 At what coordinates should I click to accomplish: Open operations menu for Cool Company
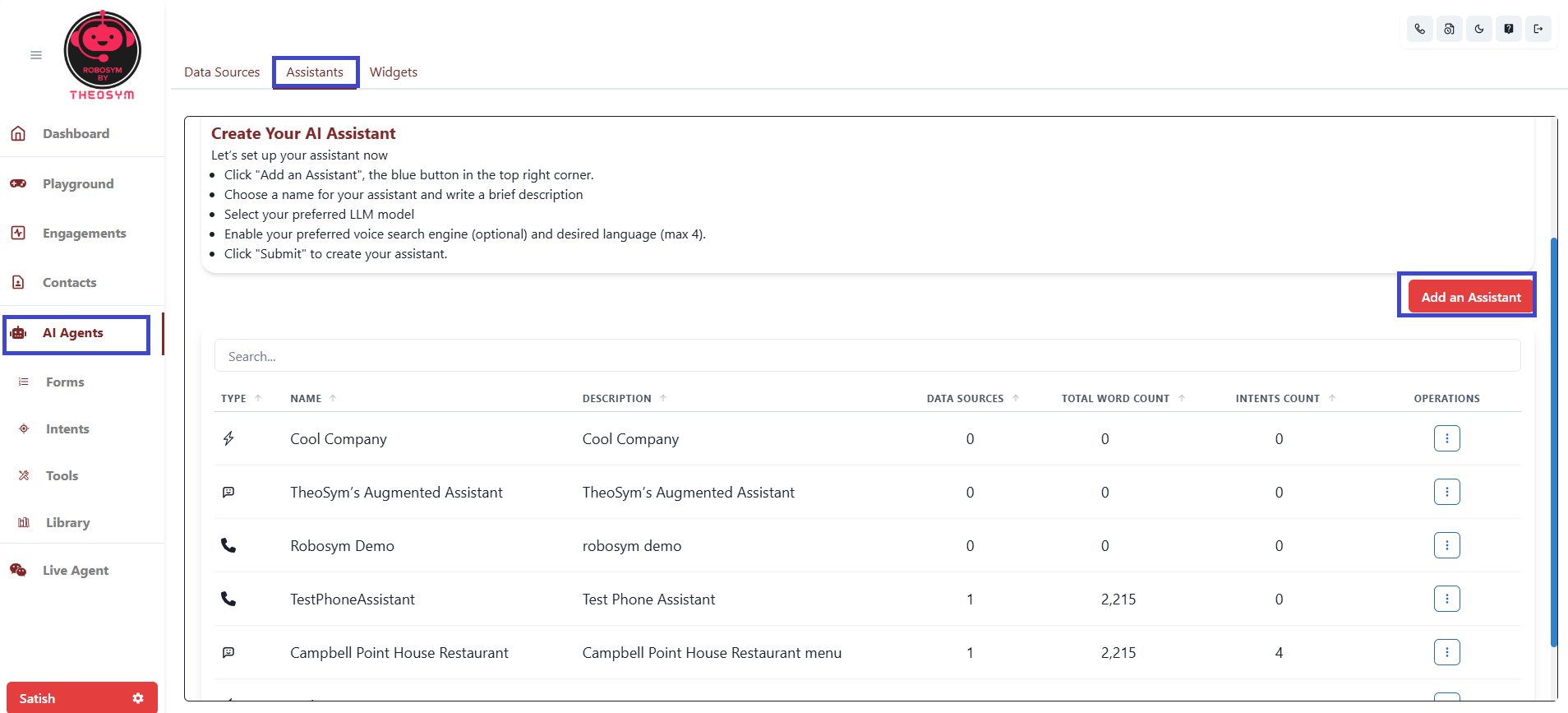[1446, 438]
